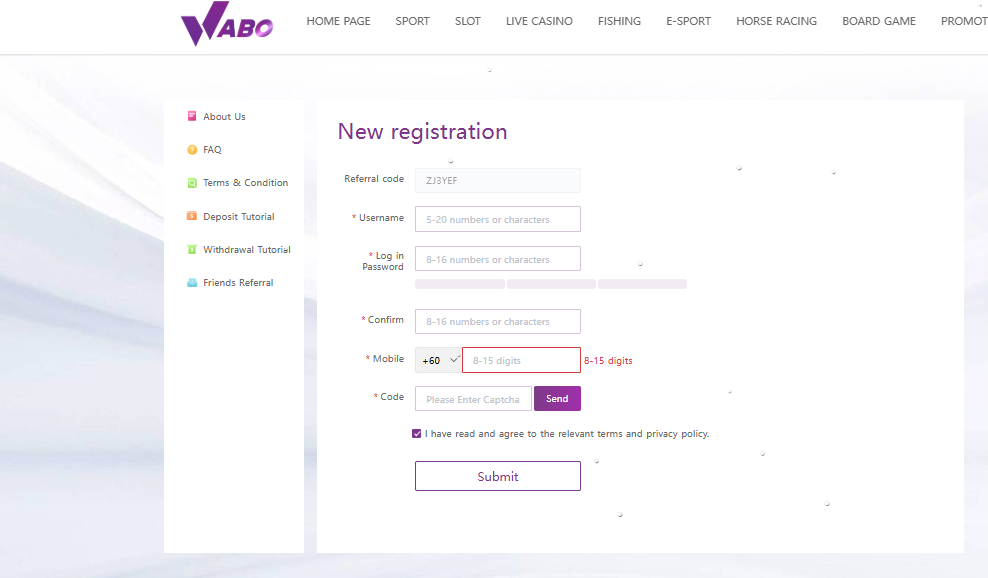Image resolution: width=988 pixels, height=578 pixels.
Task: Click the Friends Referral icon
Action: click(192, 283)
